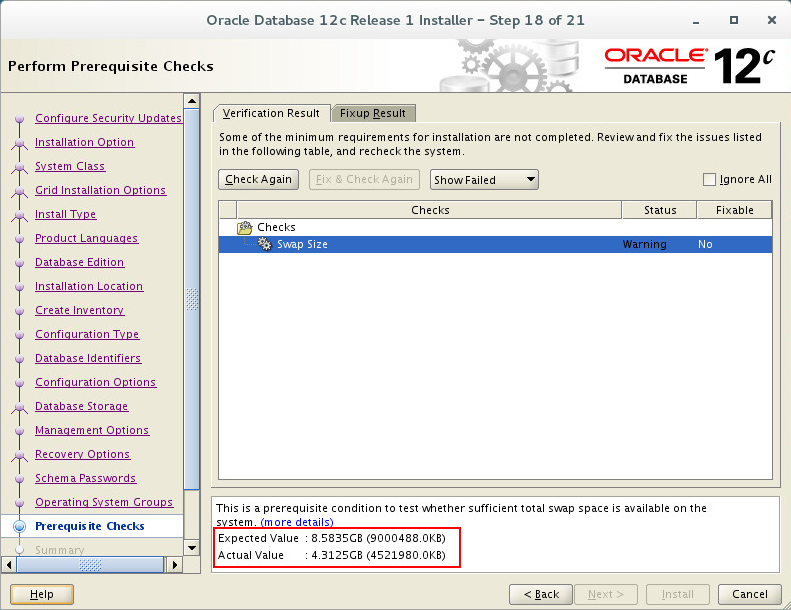791x610 pixels.
Task: Click the vertical scrollbar thumb in steps
Action: (192, 299)
